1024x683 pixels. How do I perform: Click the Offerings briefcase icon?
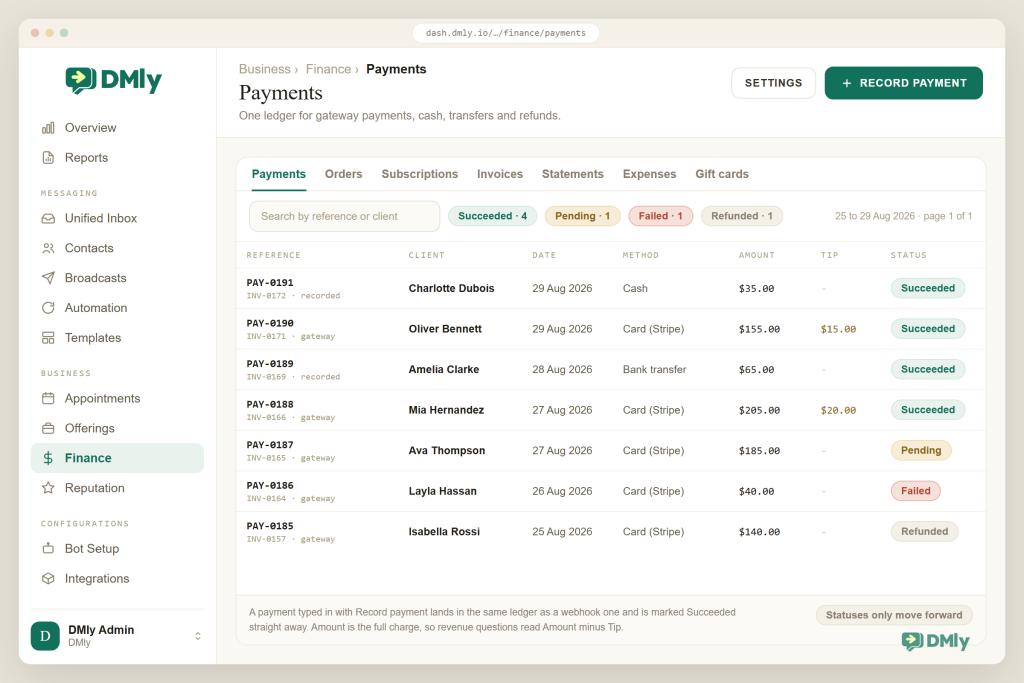[x=48, y=428]
